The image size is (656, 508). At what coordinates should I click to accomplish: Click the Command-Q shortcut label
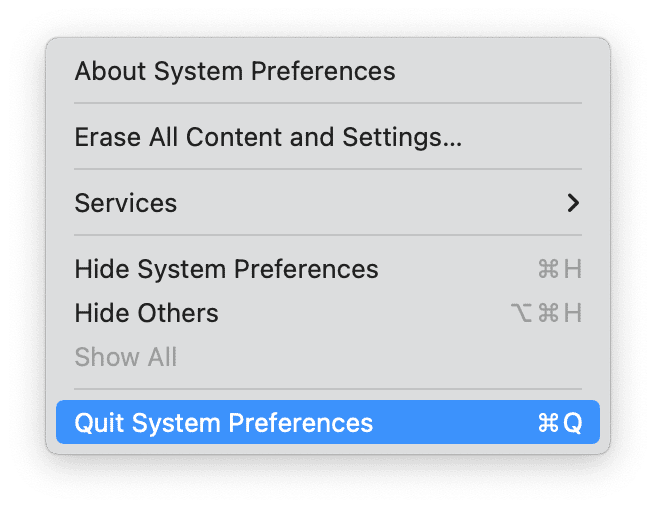click(x=560, y=423)
